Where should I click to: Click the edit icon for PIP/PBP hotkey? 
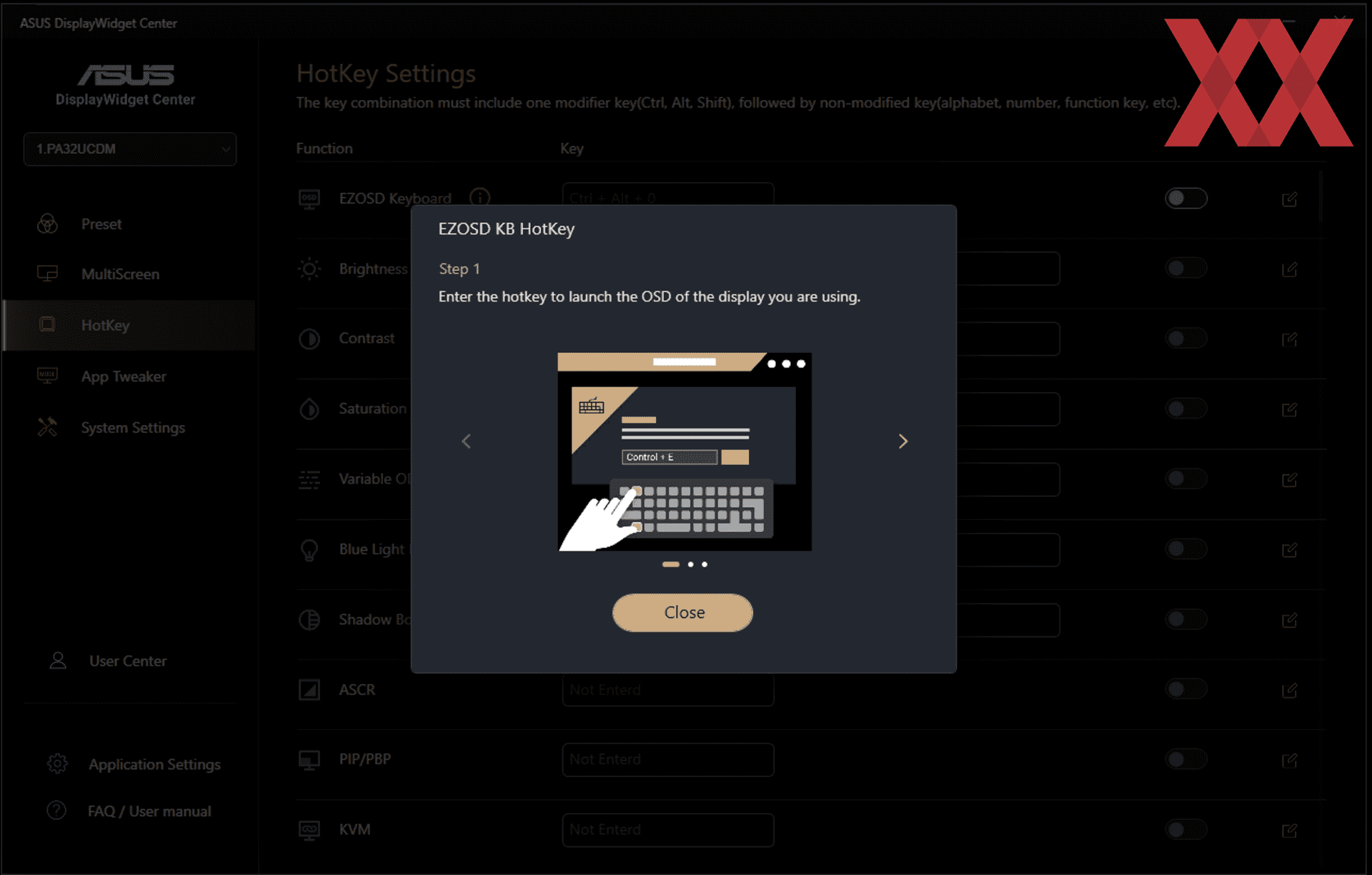[1289, 760]
